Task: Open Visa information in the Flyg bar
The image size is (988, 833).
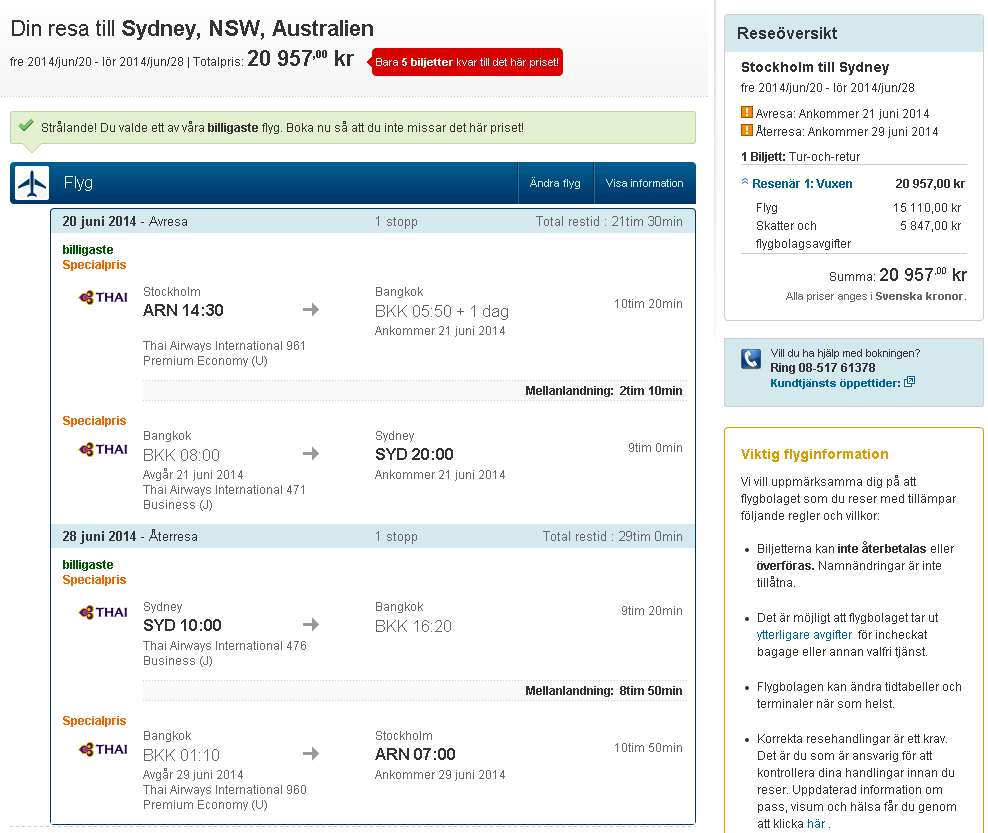Action: pyautogui.click(x=644, y=184)
